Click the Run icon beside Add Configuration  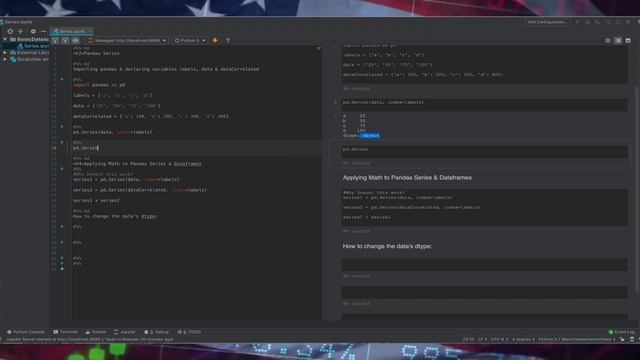click(x=577, y=22)
